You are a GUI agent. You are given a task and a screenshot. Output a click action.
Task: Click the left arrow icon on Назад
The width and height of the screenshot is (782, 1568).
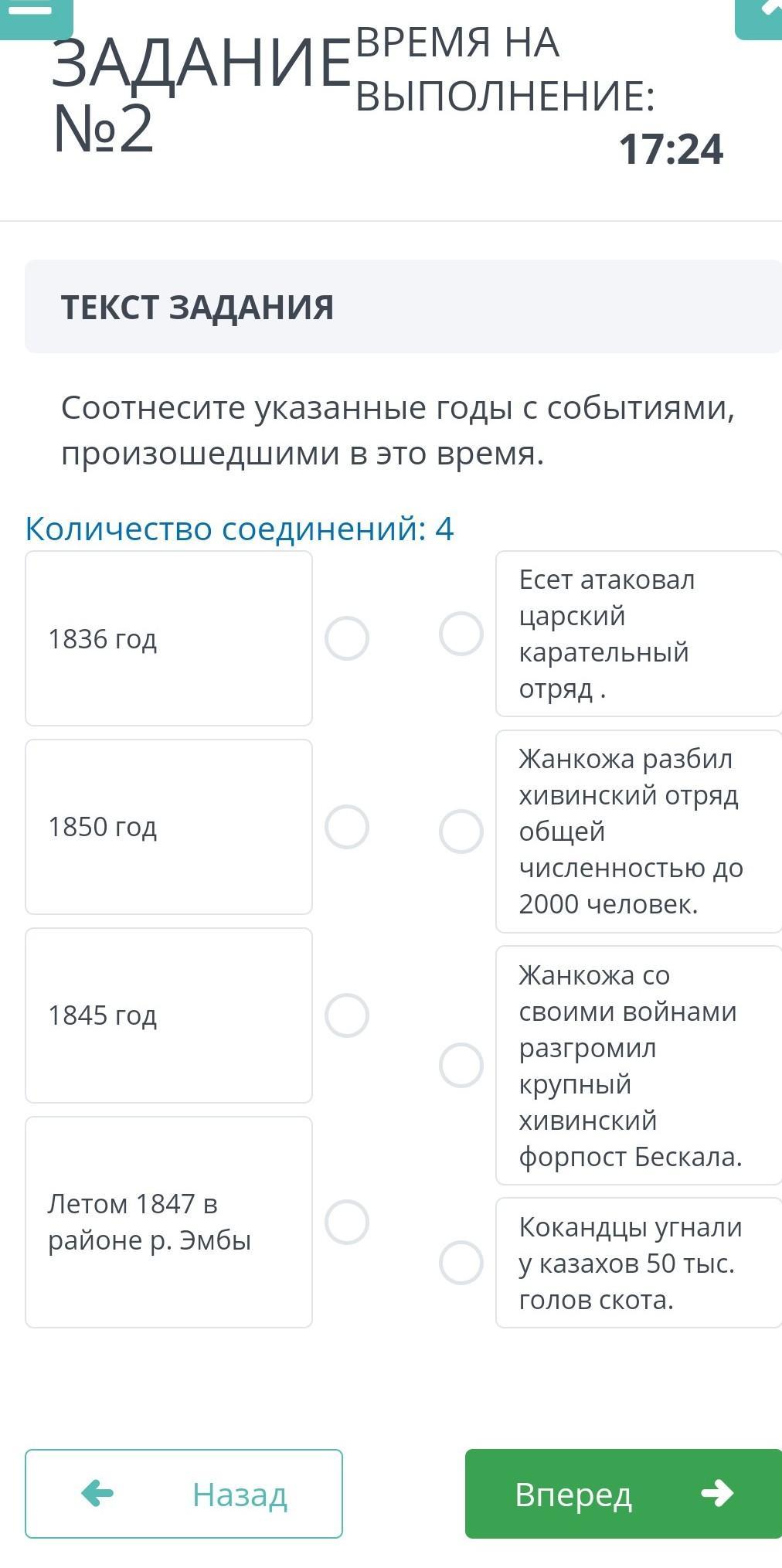pyautogui.click(x=97, y=1493)
